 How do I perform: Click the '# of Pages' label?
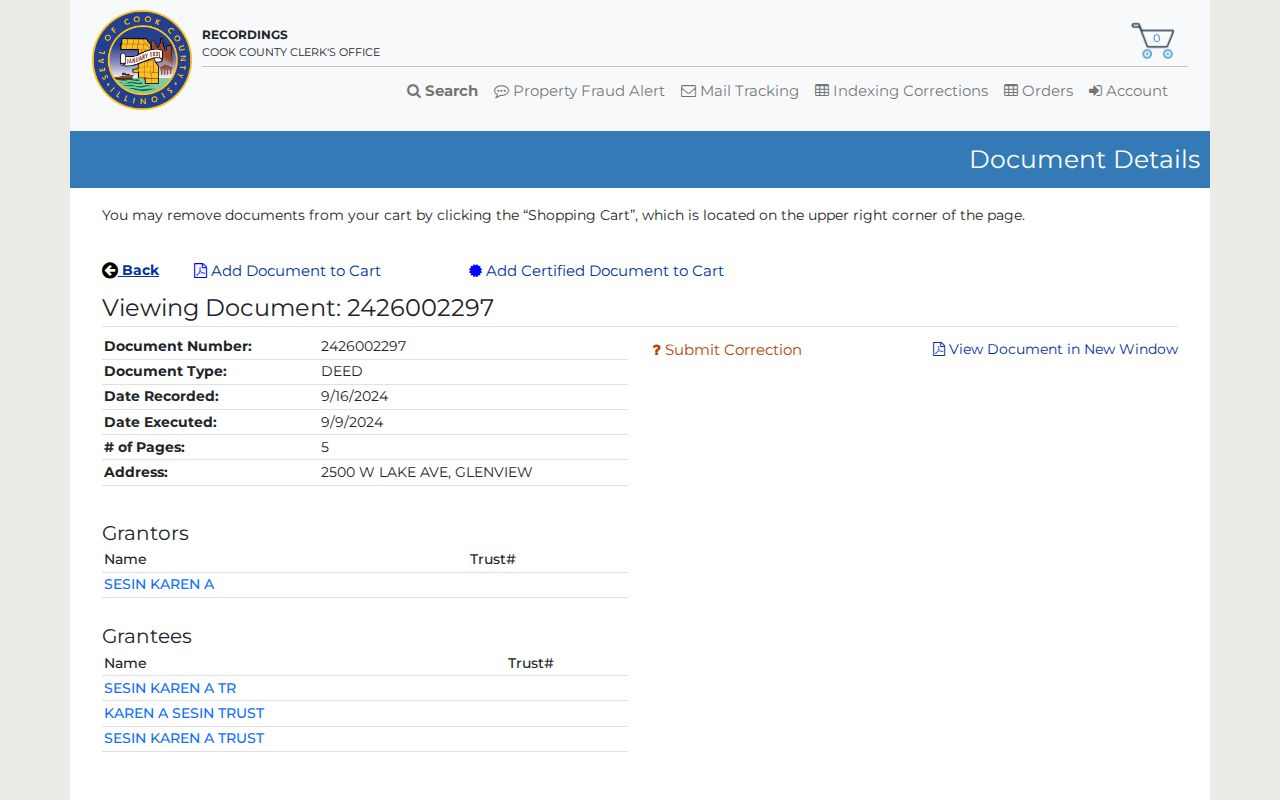[x=144, y=447]
